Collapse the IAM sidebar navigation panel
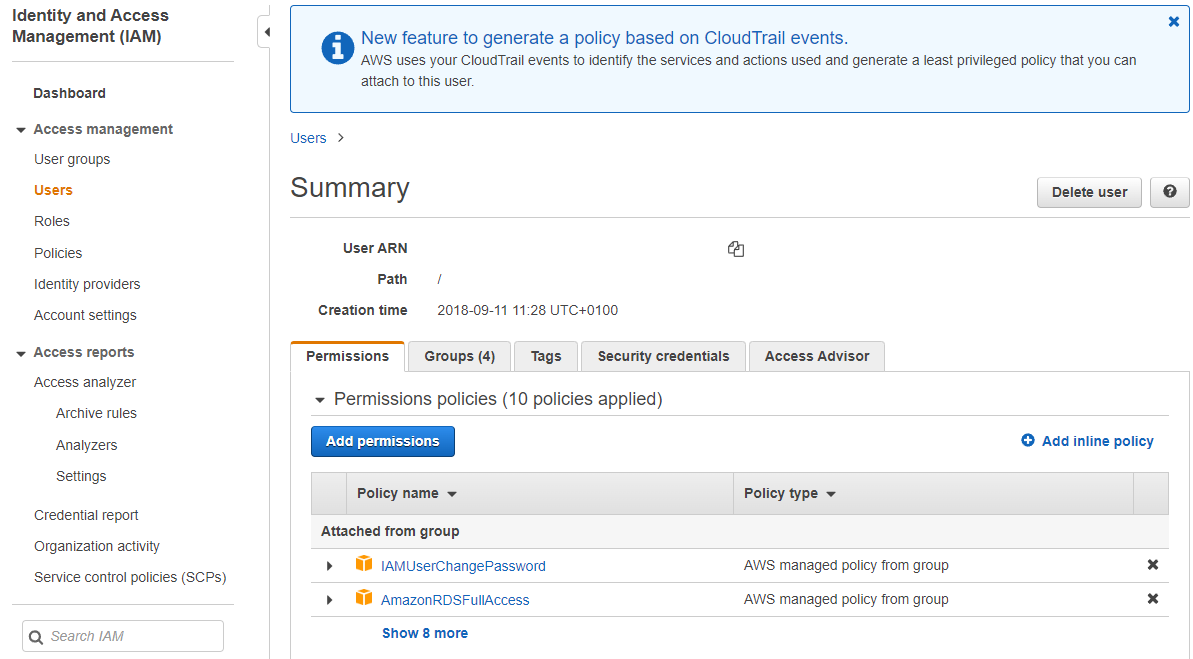Screen dimensions: 1193x659 (x=265, y=32)
